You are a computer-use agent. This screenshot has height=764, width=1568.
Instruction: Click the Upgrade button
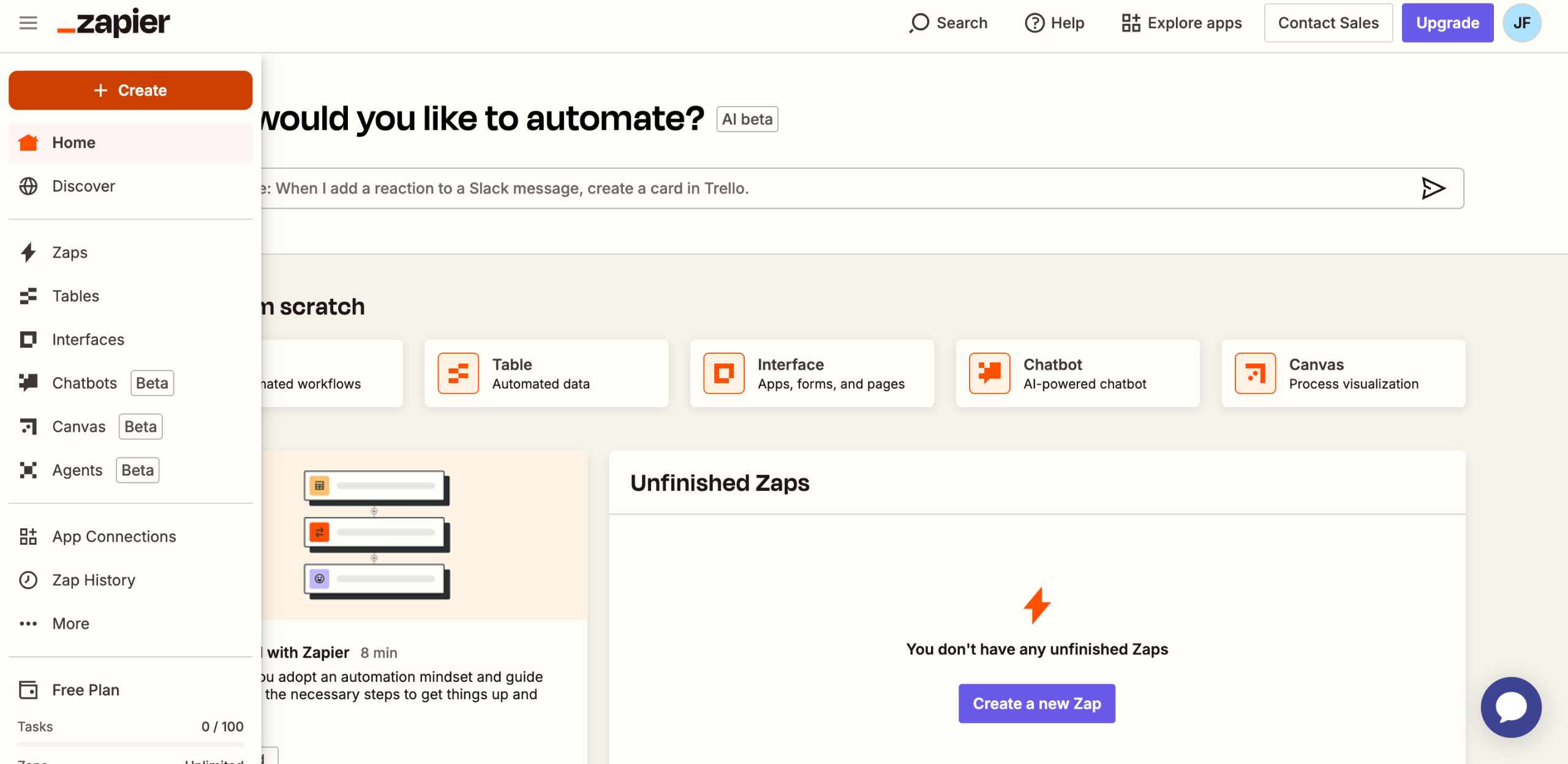[1447, 23]
